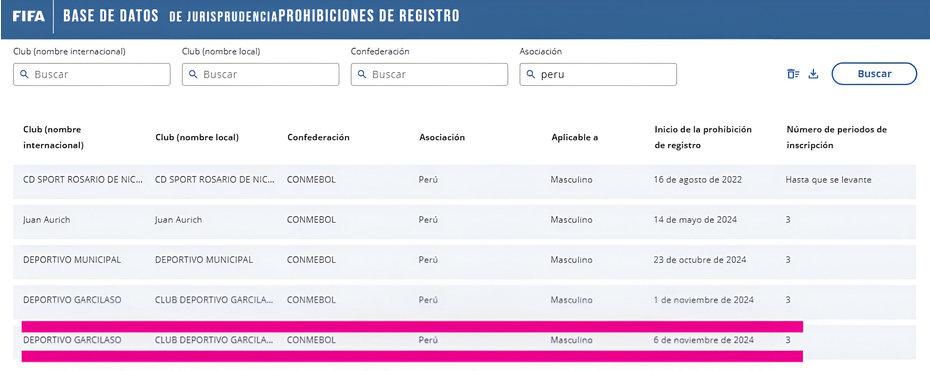Image resolution: width=930 pixels, height=371 pixels.
Task: Click the FIFA logo in header
Action: point(28,16)
